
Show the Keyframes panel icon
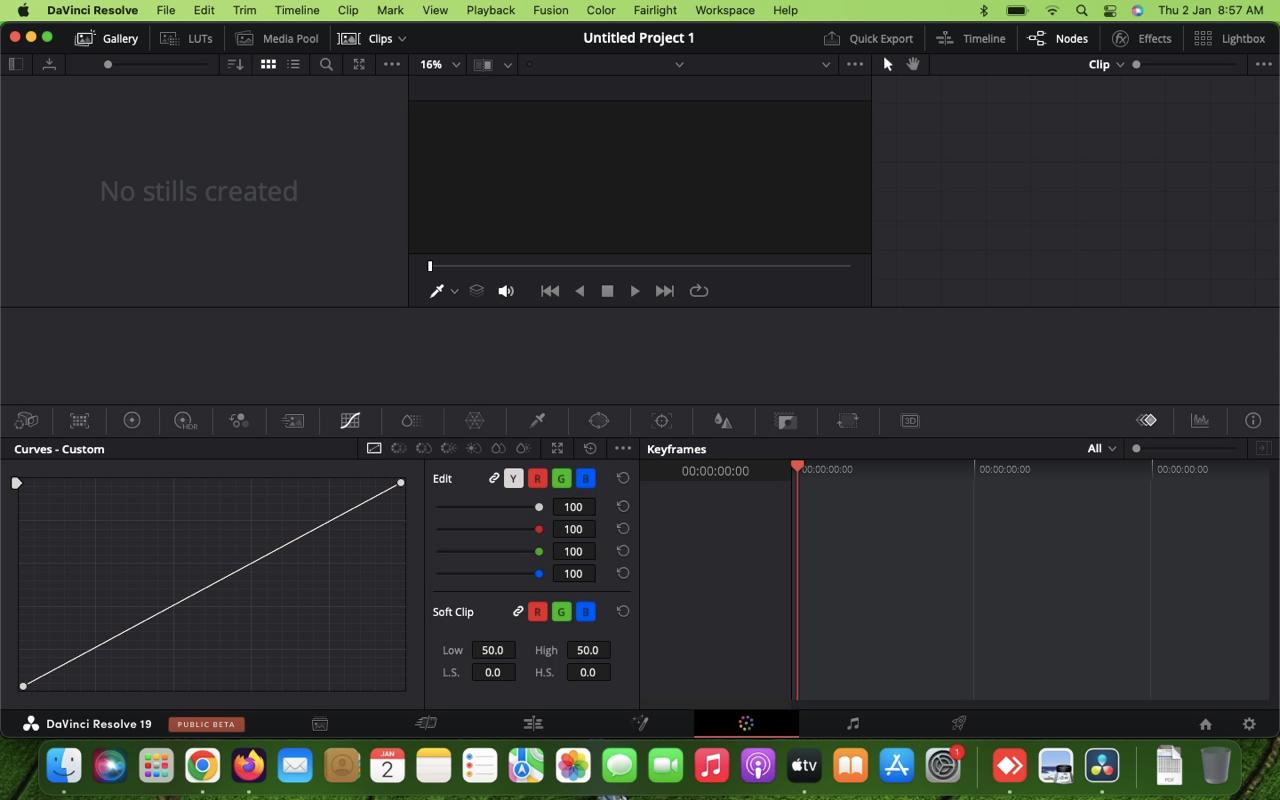tap(1147, 421)
